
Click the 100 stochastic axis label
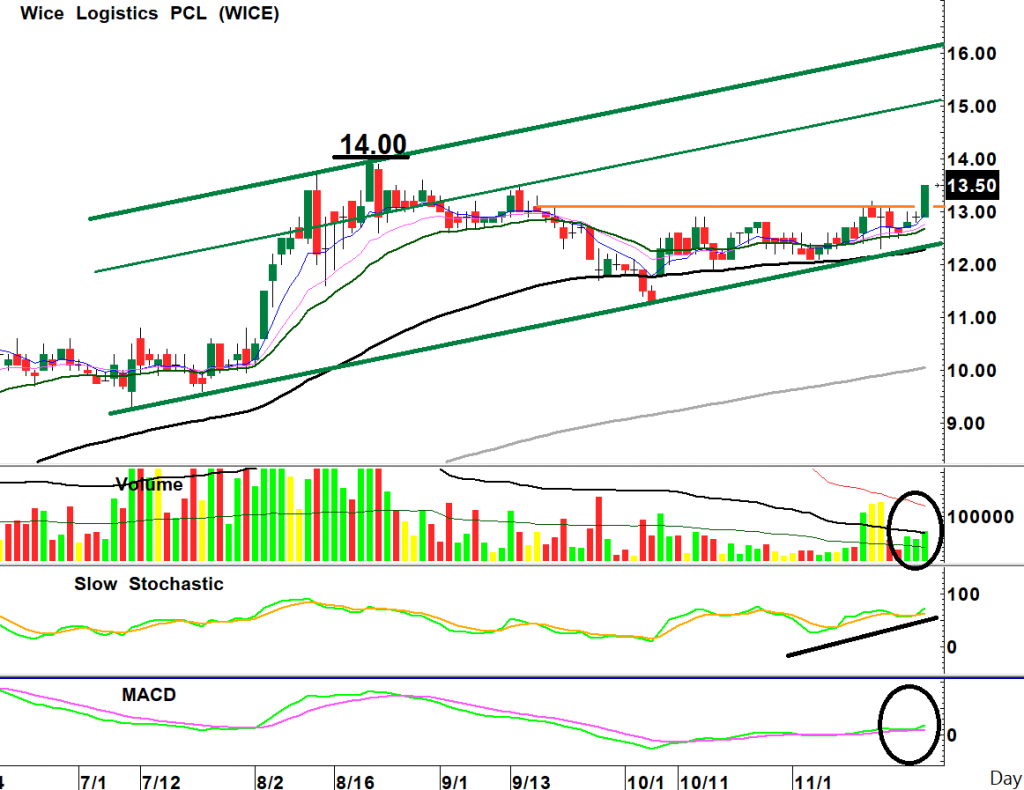tap(963, 595)
